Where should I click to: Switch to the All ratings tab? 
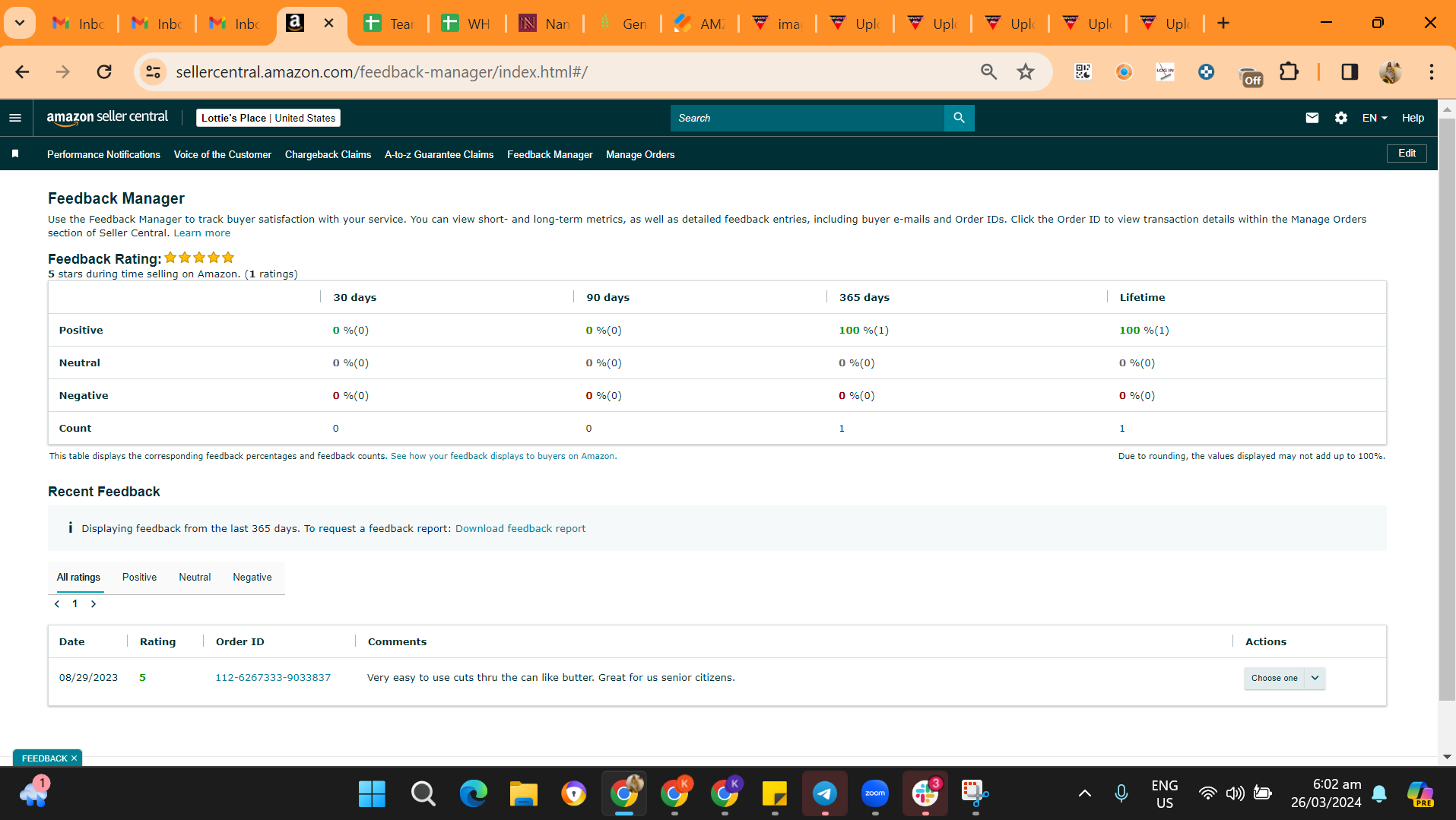click(x=78, y=578)
